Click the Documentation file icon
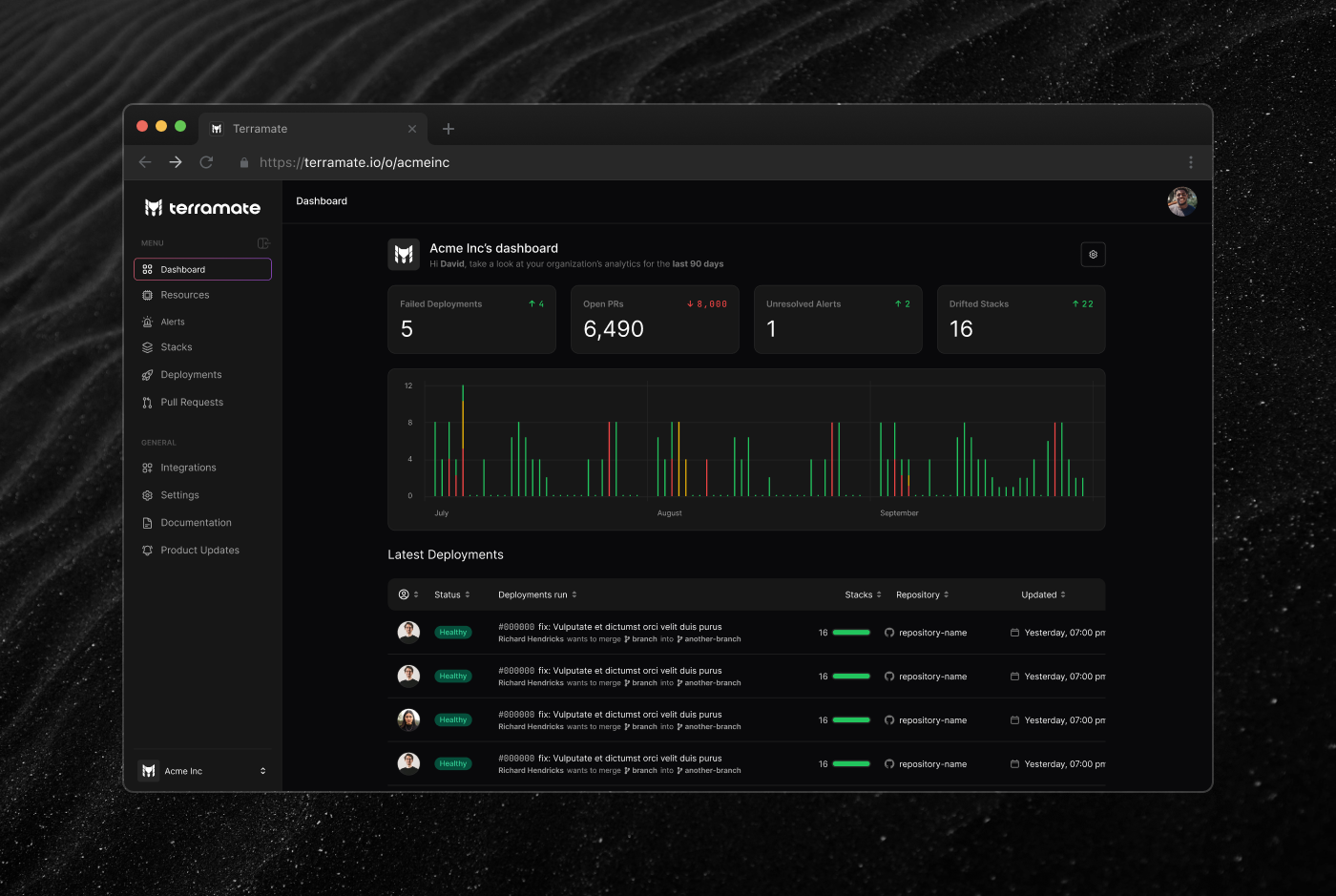The image size is (1336, 896). tap(147, 523)
